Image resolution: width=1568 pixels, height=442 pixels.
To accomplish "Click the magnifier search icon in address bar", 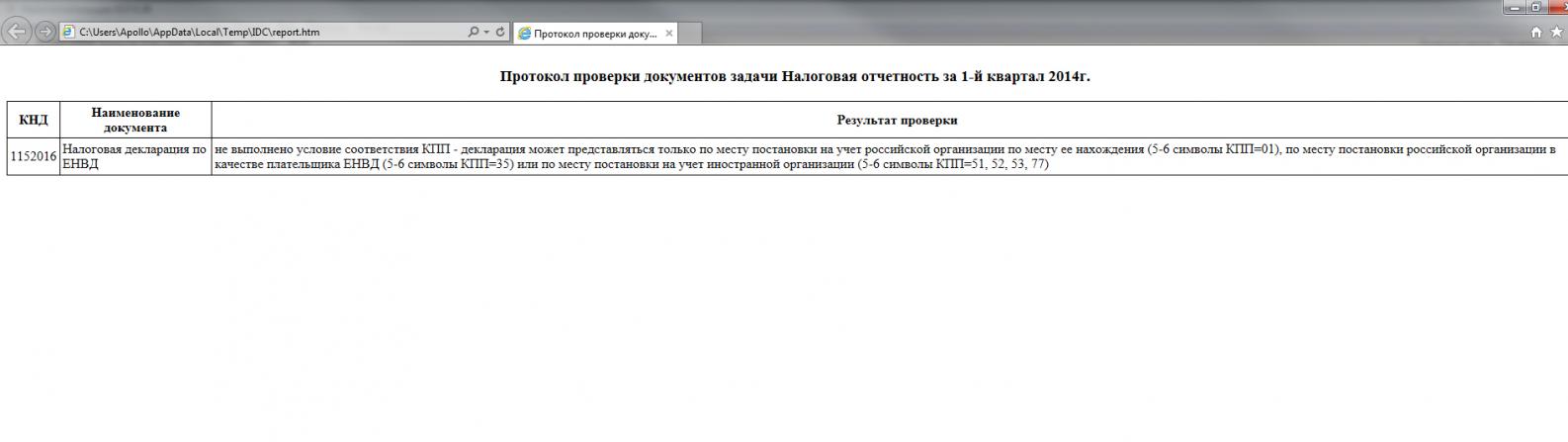I will (x=474, y=32).
